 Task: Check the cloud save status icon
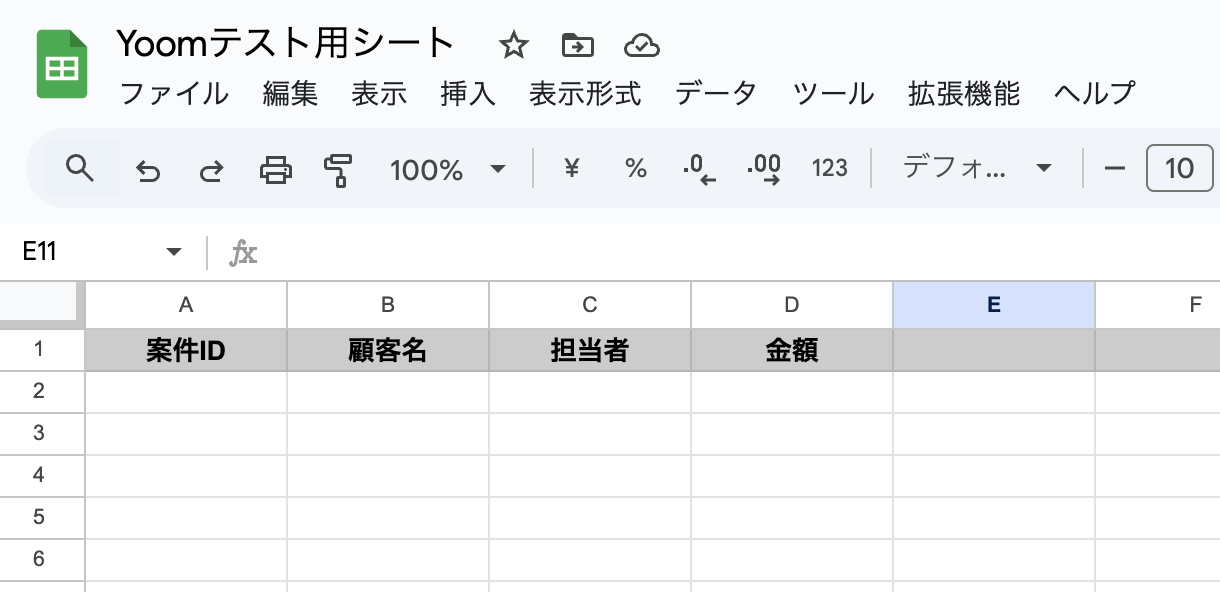pyautogui.click(x=641, y=45)
